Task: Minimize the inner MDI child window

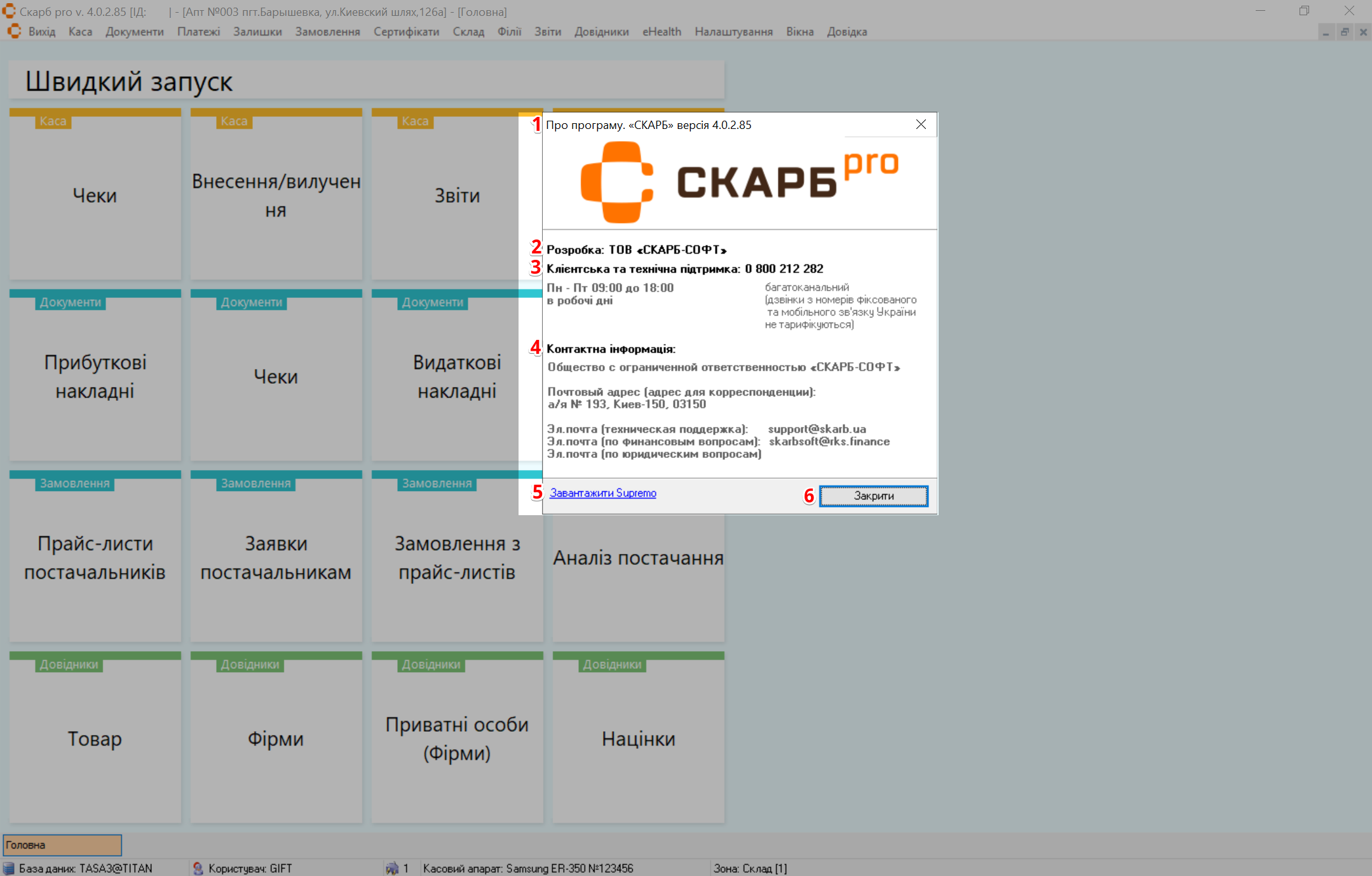Action: [1326, 32]
